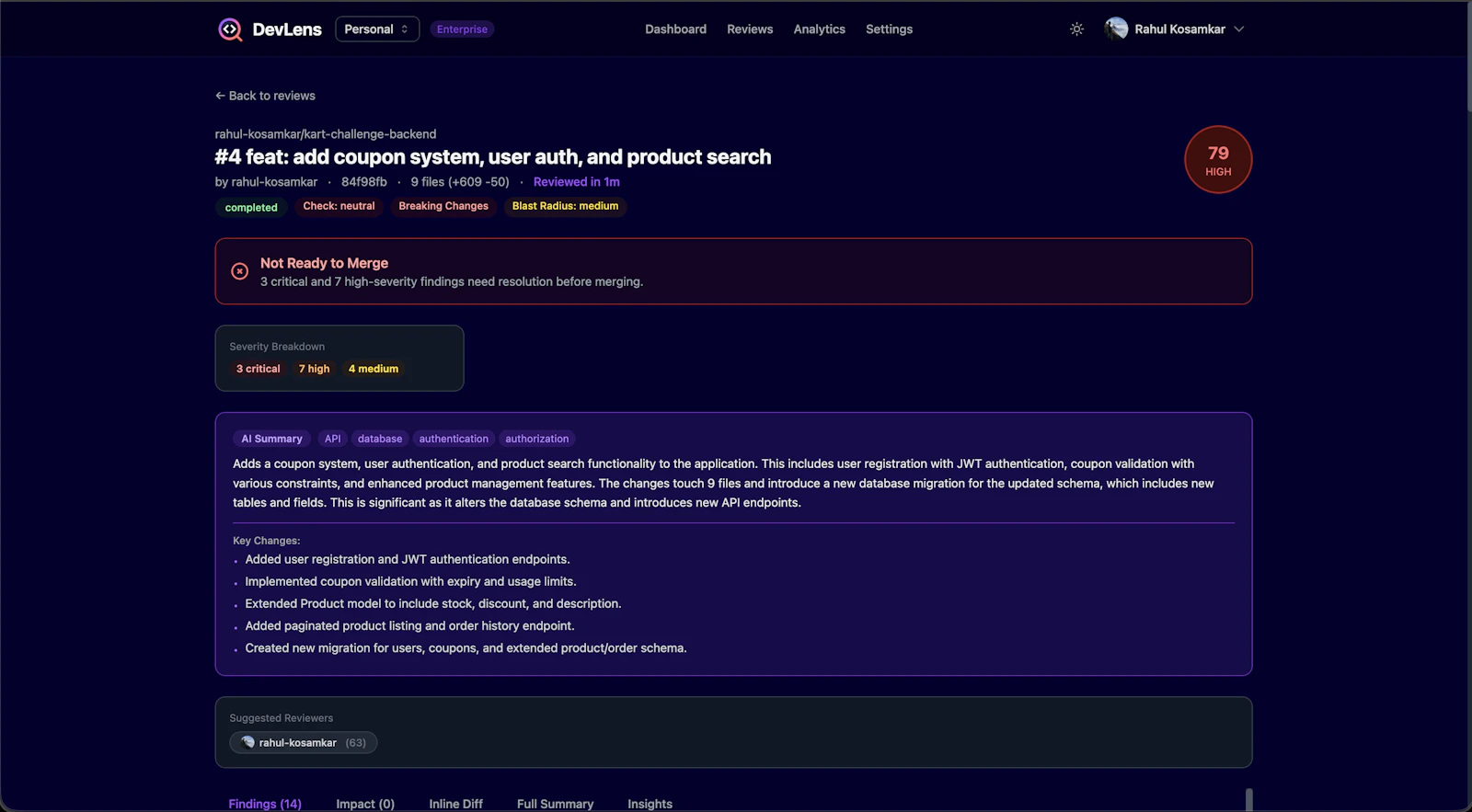1472x812 pixels.
Task: Click the API tag
Action: (332, 439)
